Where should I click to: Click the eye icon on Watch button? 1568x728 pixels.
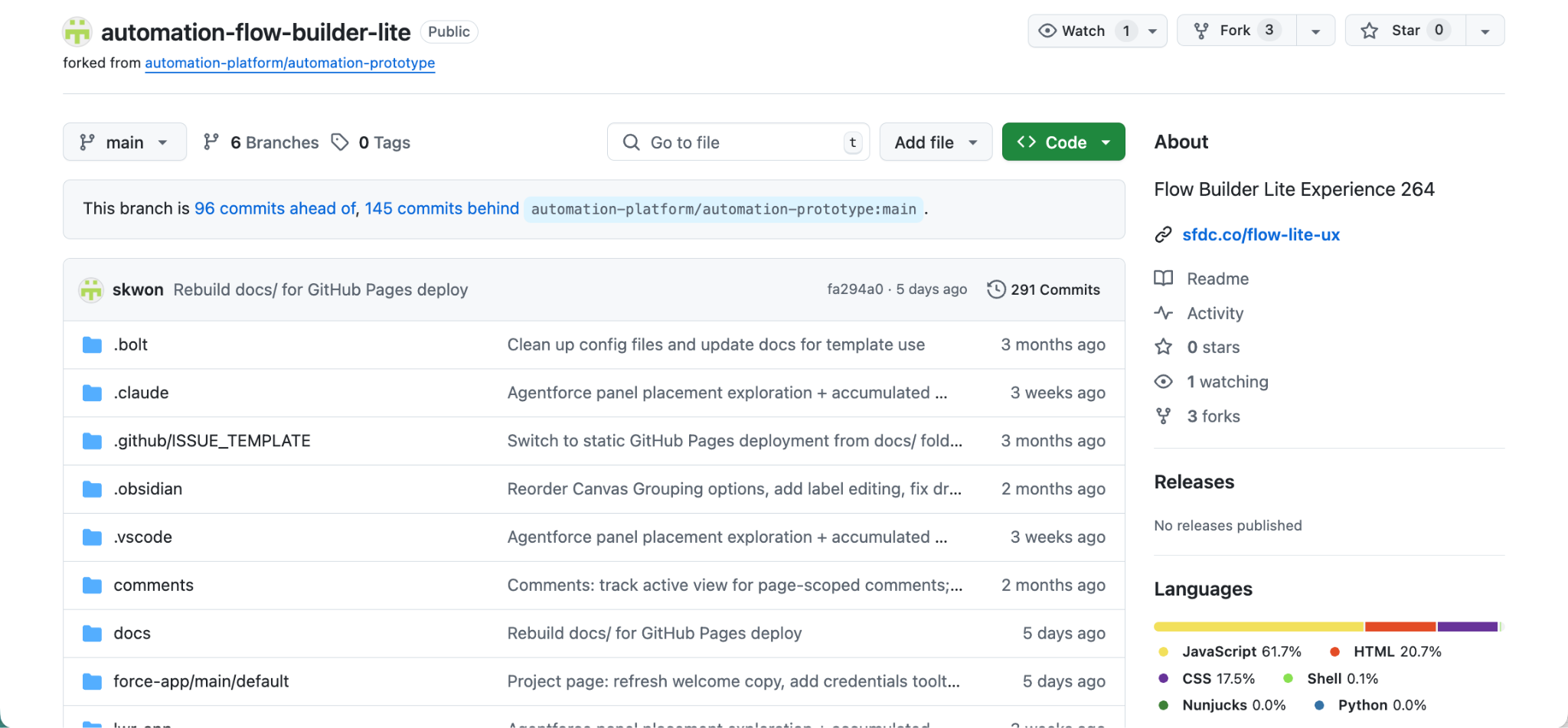[x=1047, y=31]
